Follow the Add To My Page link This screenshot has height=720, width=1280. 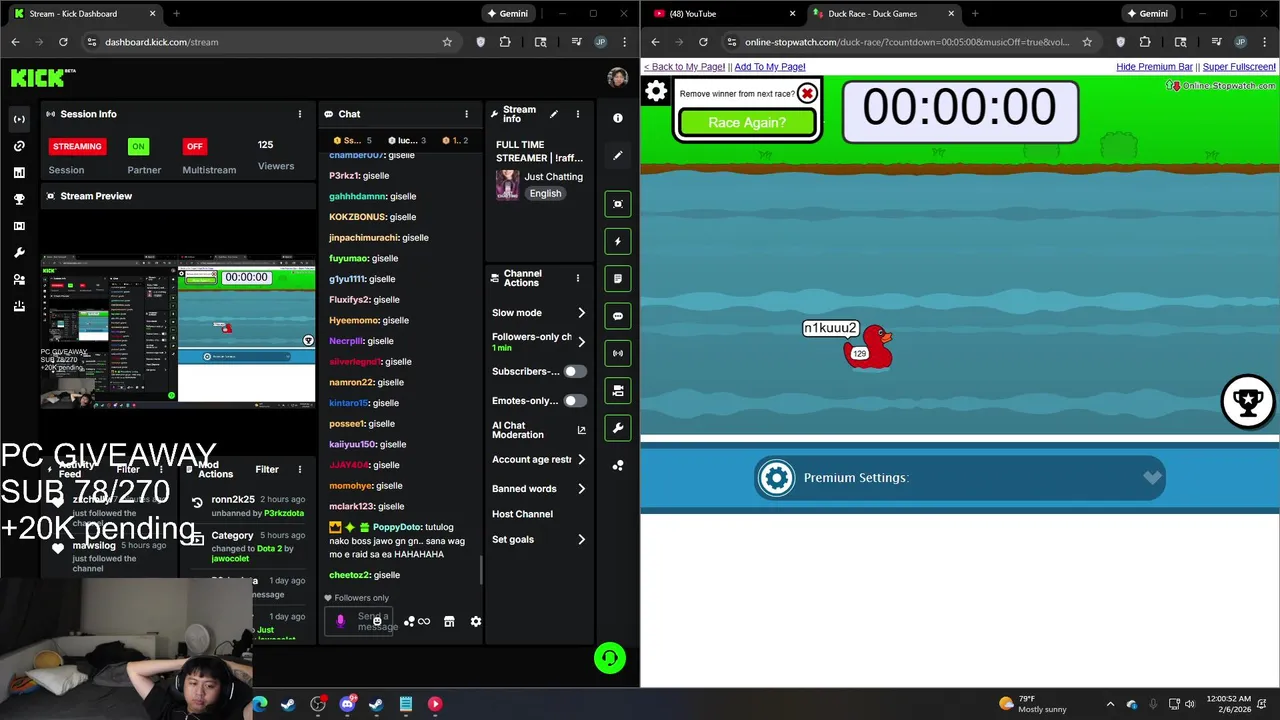(770, 67)
